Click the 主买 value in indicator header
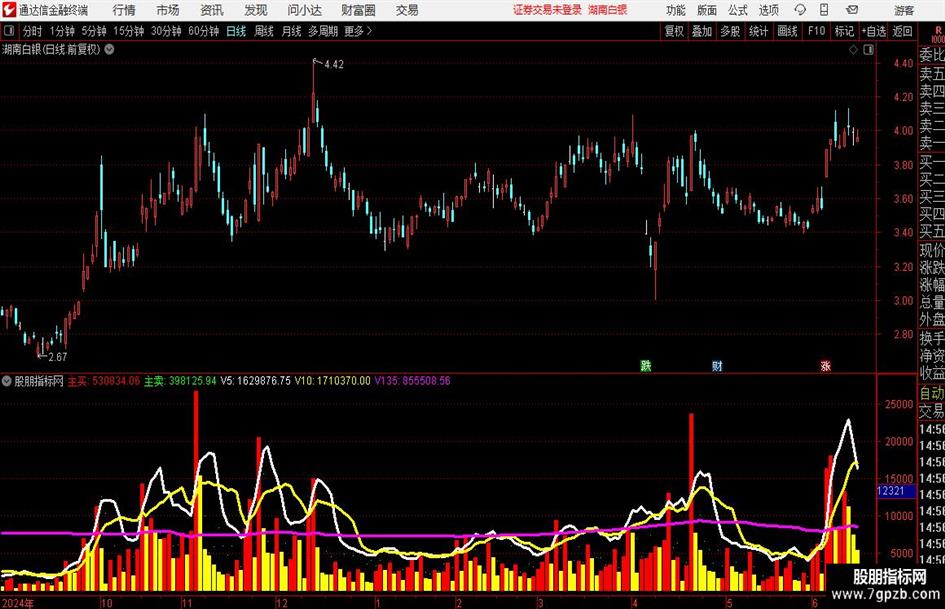Image resolution: width=945 pixels, height=609 pixels. pos(104,380)
